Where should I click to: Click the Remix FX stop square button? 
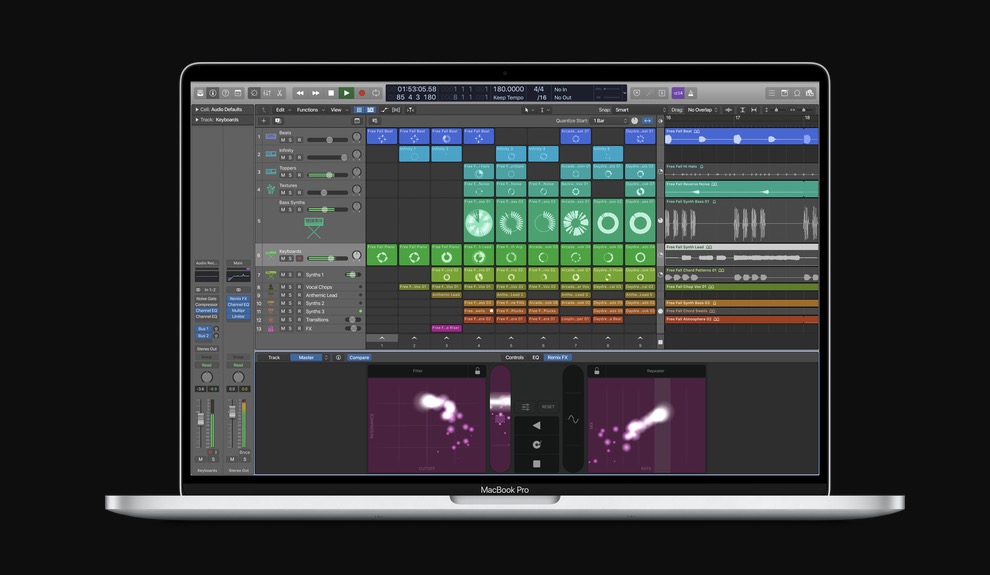point(536,464)
